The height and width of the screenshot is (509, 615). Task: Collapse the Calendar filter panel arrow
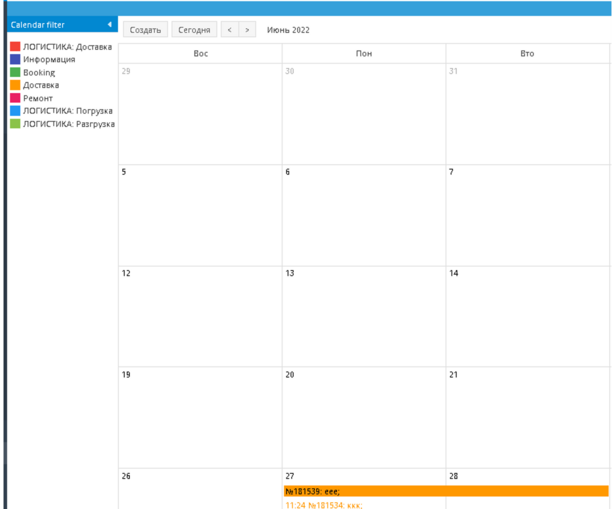pyautogui.click(x=109, y=25)
